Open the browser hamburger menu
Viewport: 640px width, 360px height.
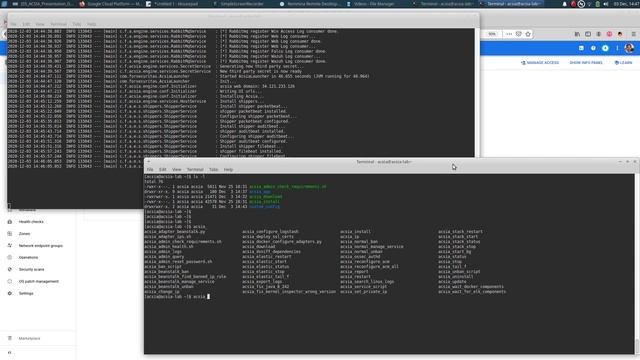pyautogui.click(x=633, y=34)
